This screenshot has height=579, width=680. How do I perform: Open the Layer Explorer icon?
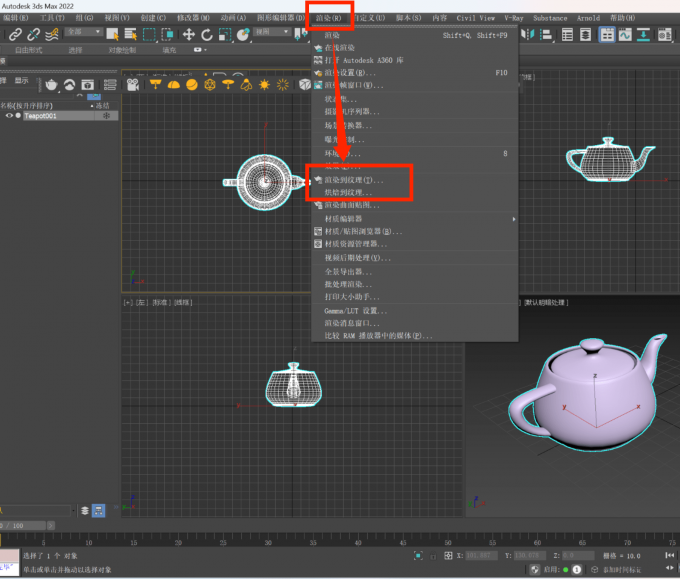(585, 34)
